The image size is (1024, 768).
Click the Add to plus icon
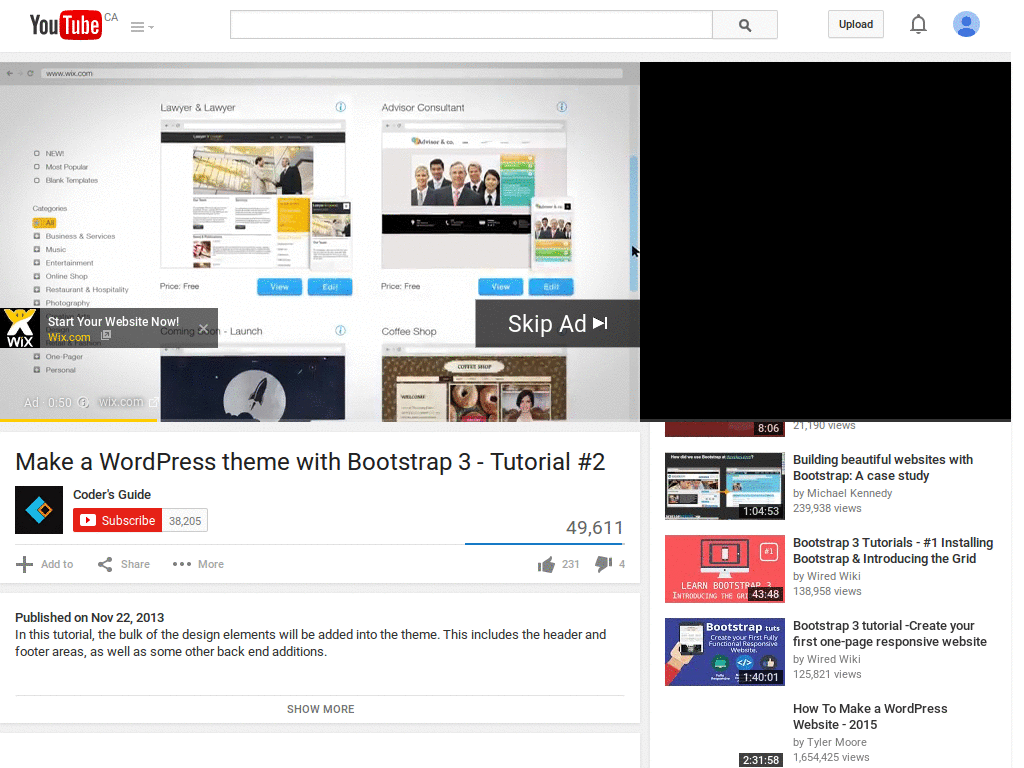(x=24, y=564)
